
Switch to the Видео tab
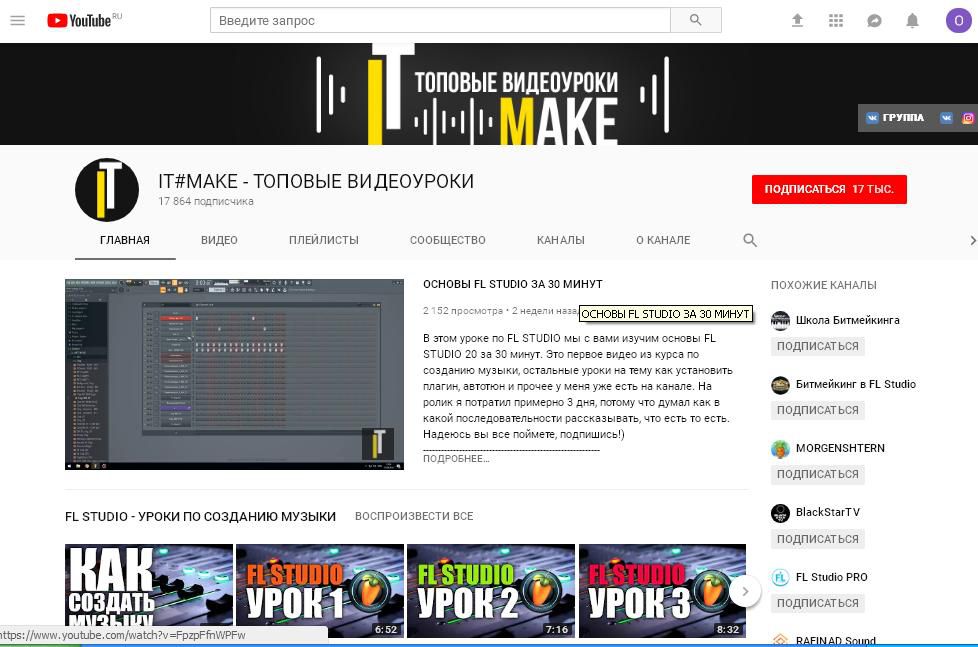pos(219,240)
